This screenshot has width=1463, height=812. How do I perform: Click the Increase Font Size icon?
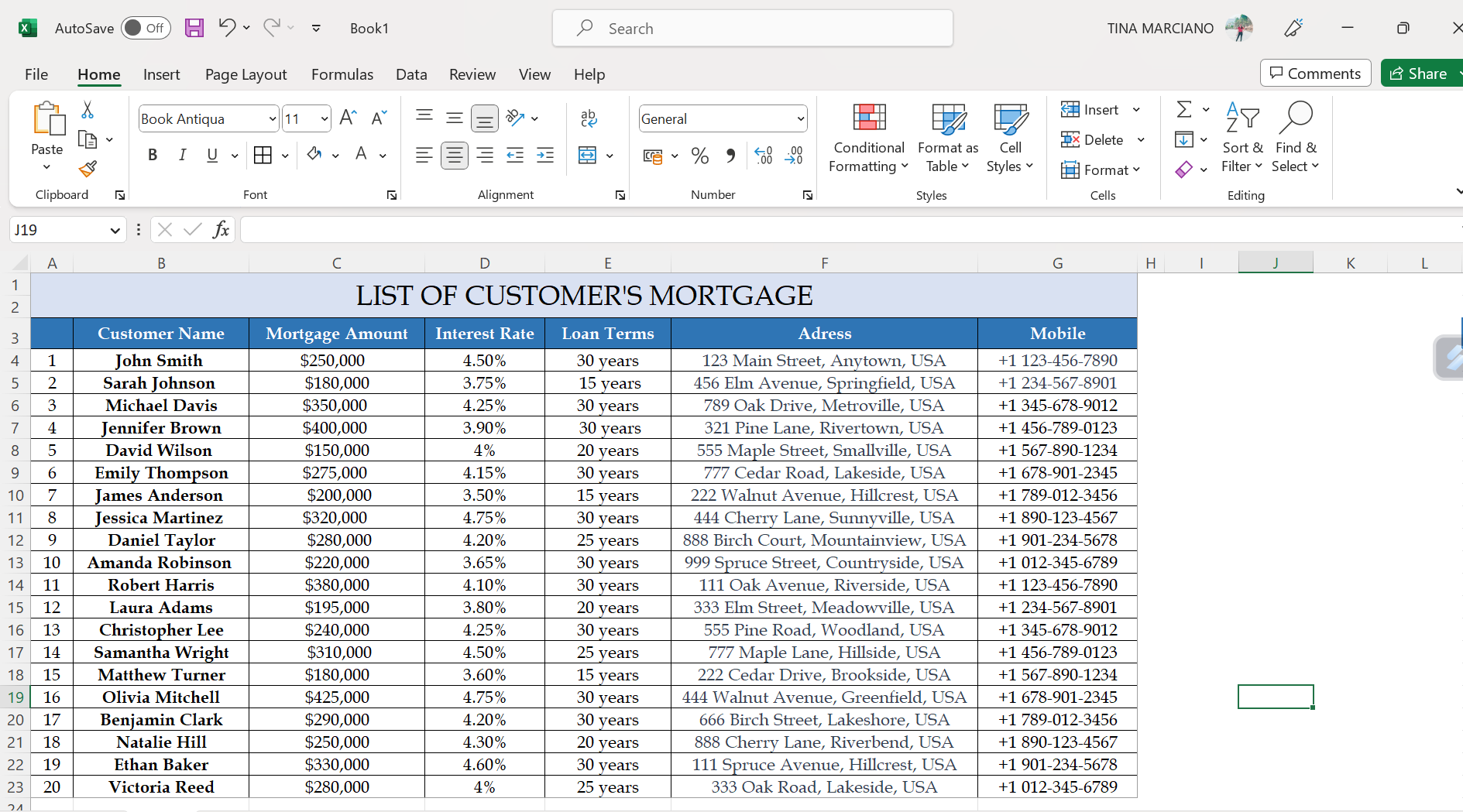[x=348, y=118]
